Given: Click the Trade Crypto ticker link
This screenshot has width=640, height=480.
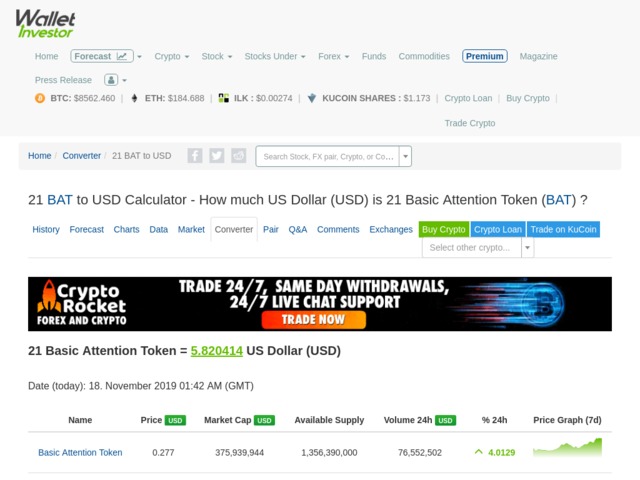Looking at the screenshot, I should point(470,123).
